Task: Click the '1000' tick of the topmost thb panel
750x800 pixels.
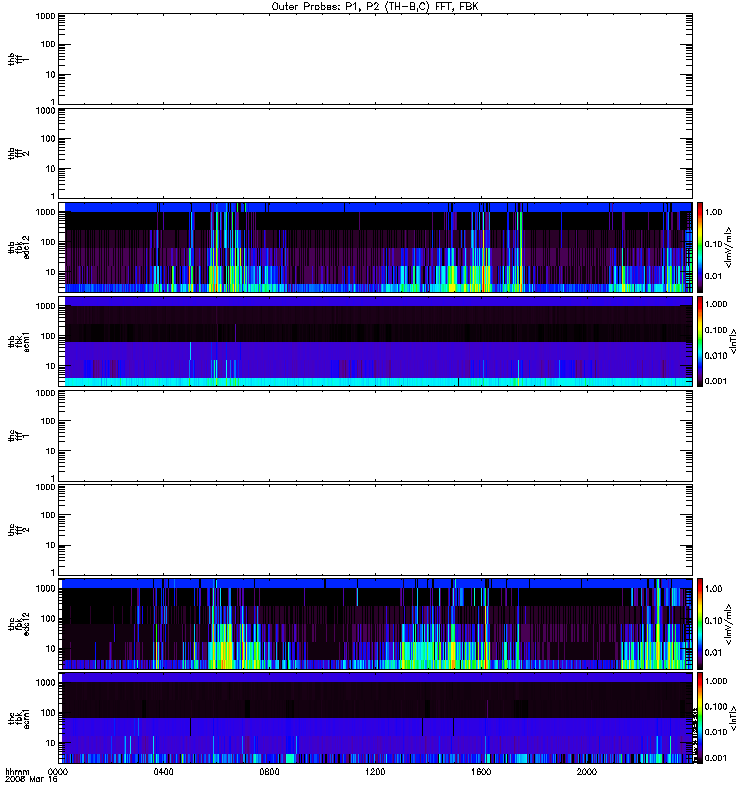Action: pyautogui.click(x=45, y=16)
